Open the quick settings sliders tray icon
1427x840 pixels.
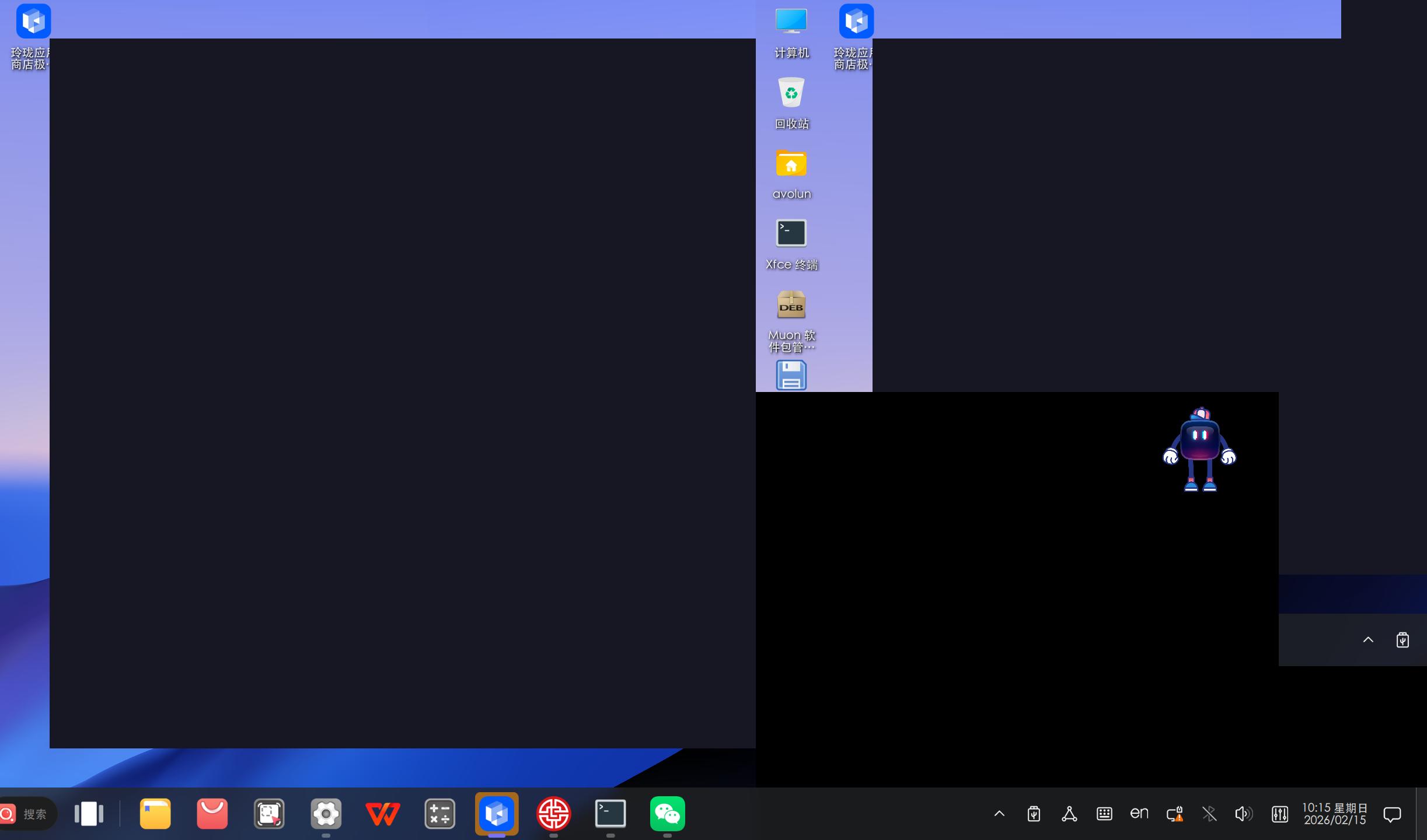click(x=1280, y=814)
